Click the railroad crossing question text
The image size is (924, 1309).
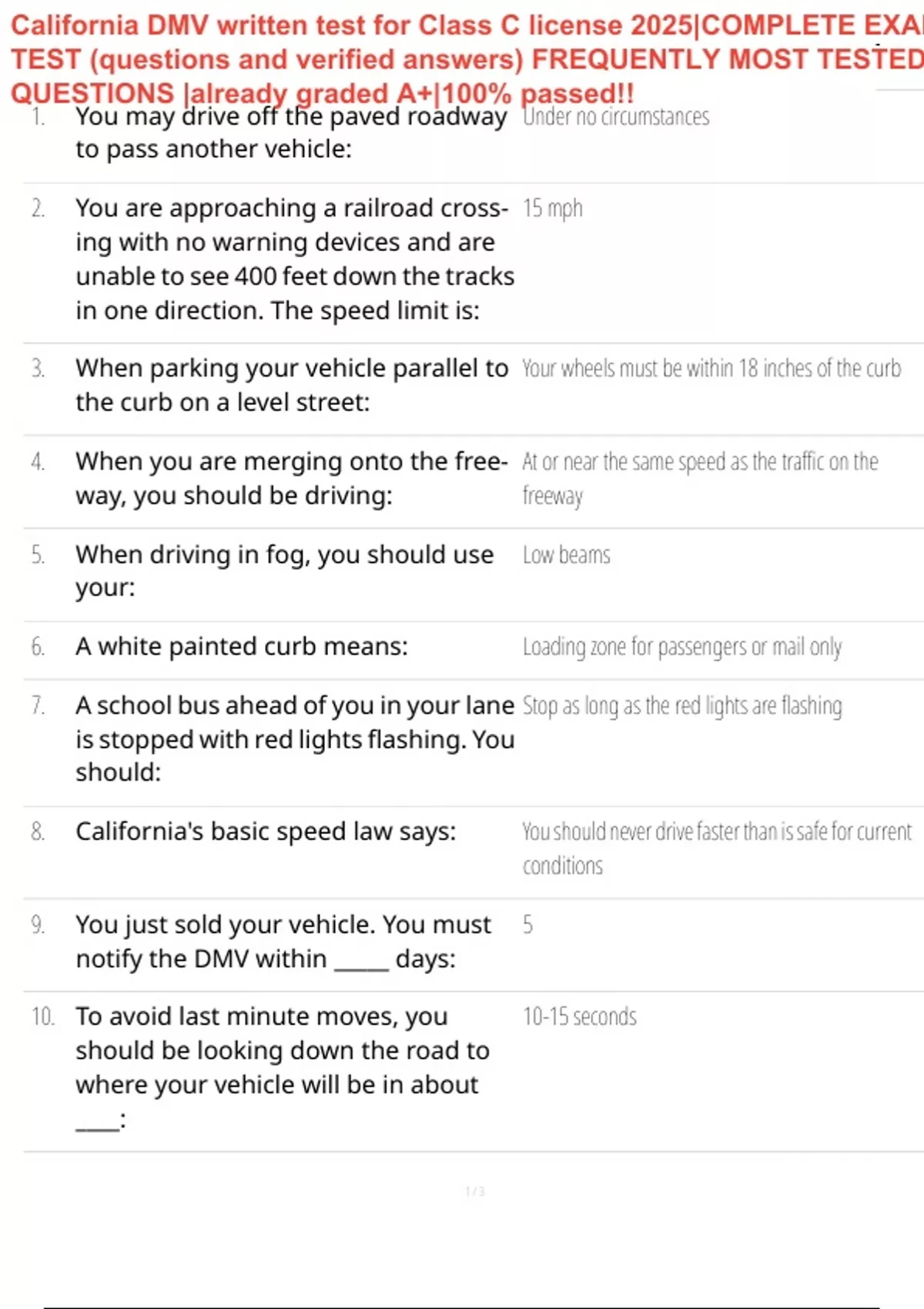point(294,259)
